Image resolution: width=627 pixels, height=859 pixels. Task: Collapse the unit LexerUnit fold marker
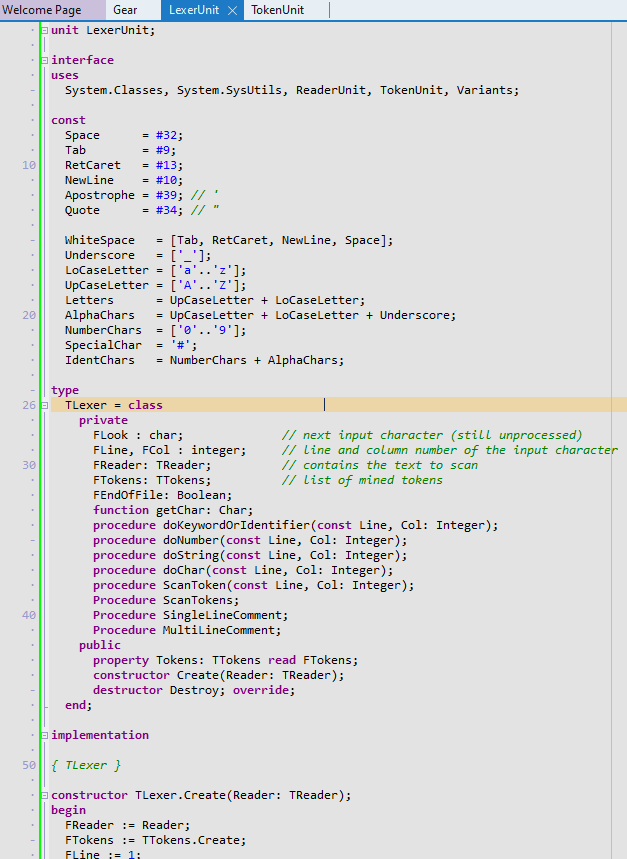pos(44,30)
